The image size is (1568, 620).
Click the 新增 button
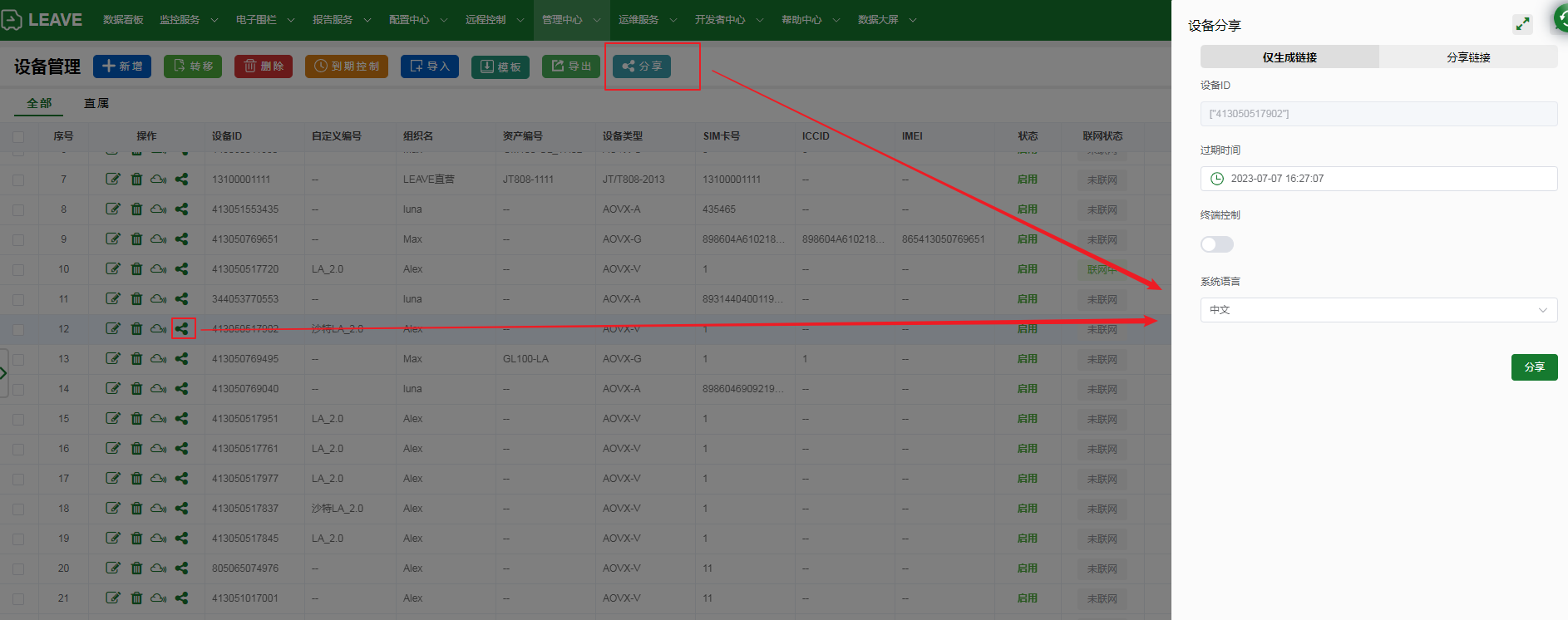(x=122, y=66)
